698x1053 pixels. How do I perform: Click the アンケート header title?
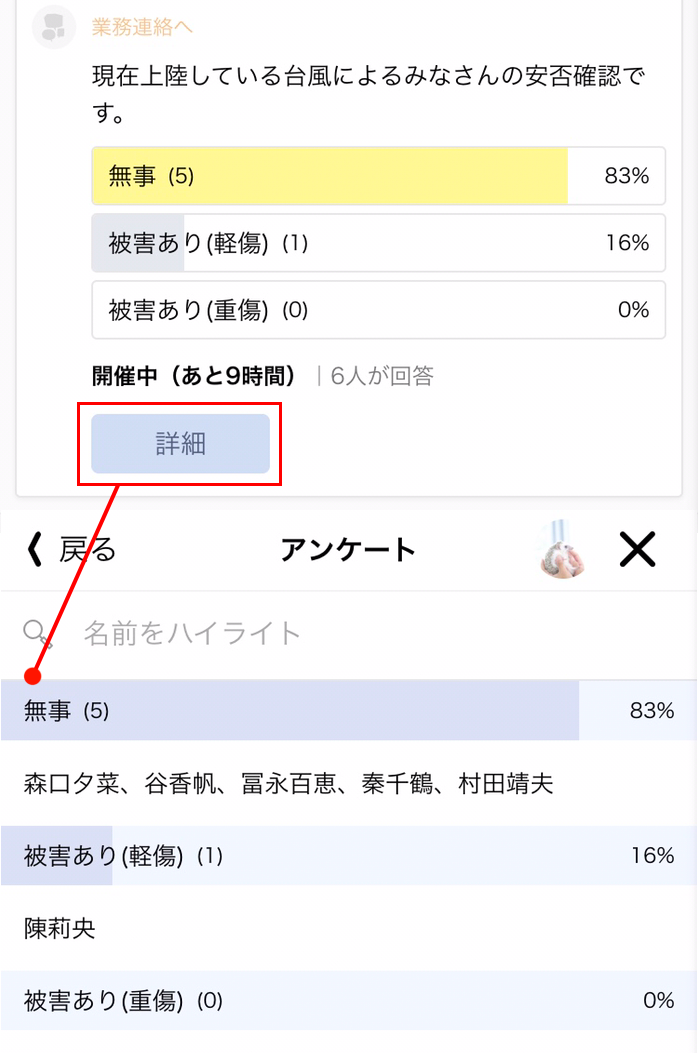348,549
